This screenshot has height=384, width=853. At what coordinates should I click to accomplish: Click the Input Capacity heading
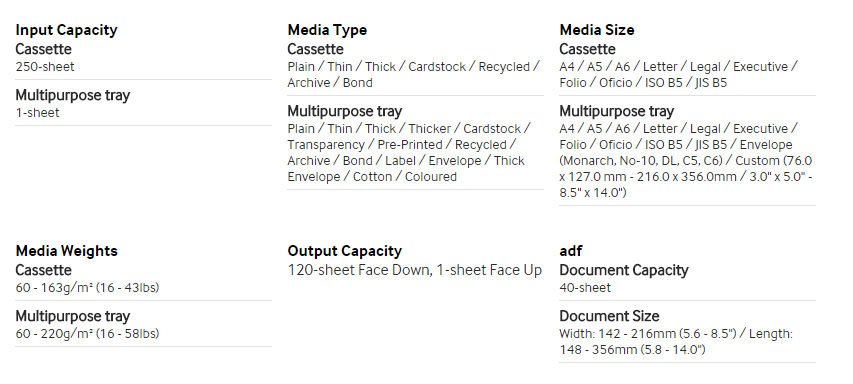(x=66, y=30)
